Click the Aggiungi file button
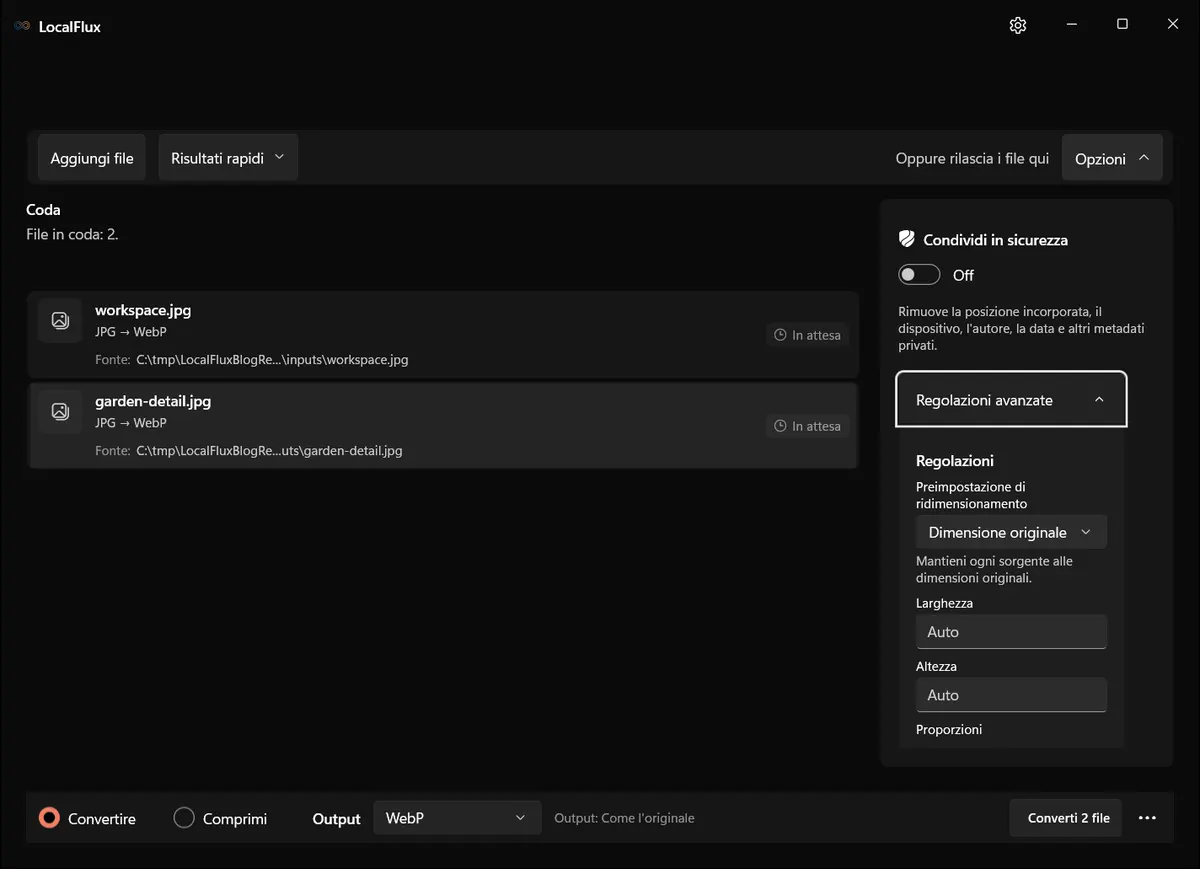Screen dimensions: 1200x869 pyautogui.click(x=92, y=158)
